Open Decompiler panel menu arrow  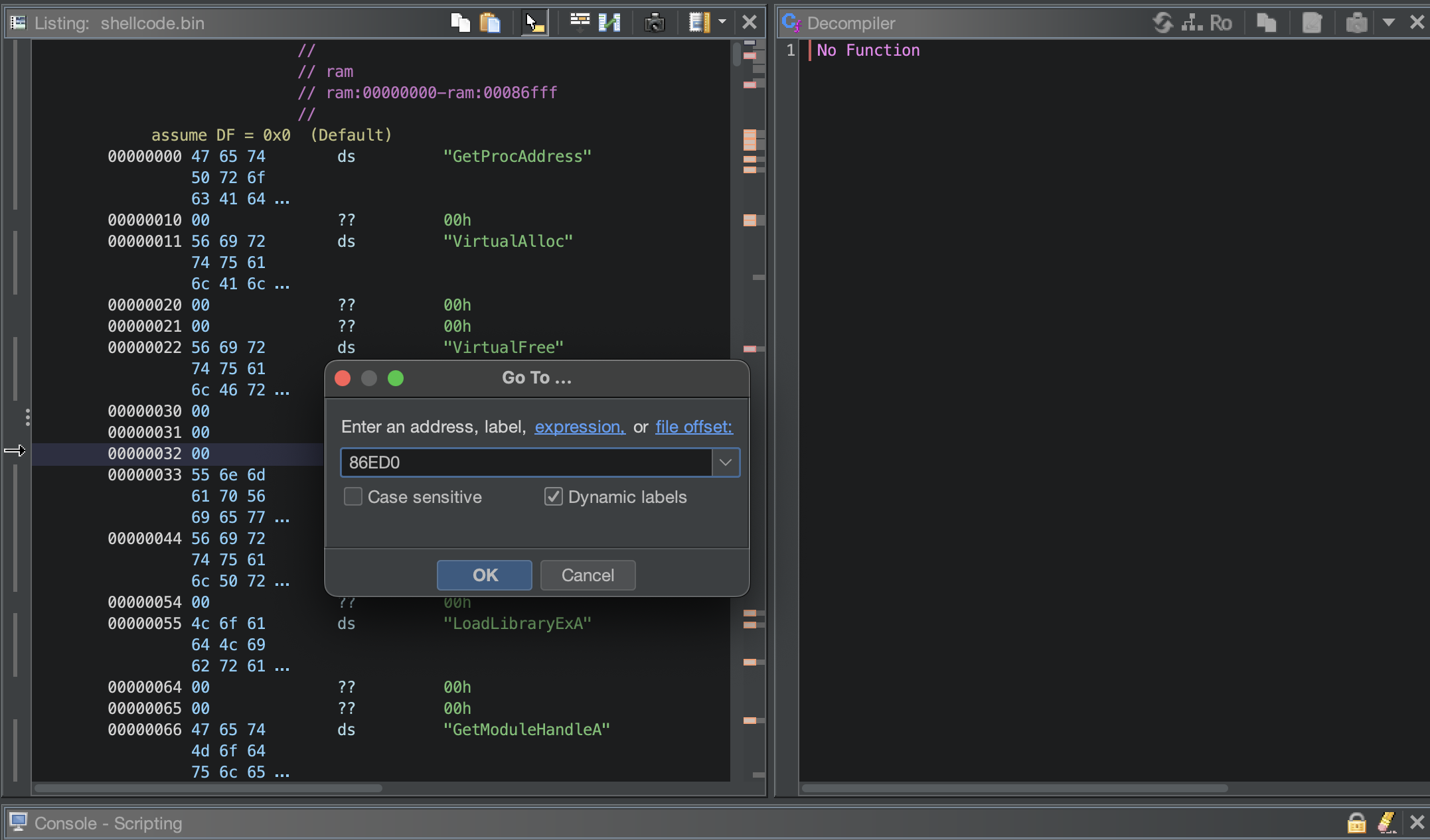[1388, 22]
